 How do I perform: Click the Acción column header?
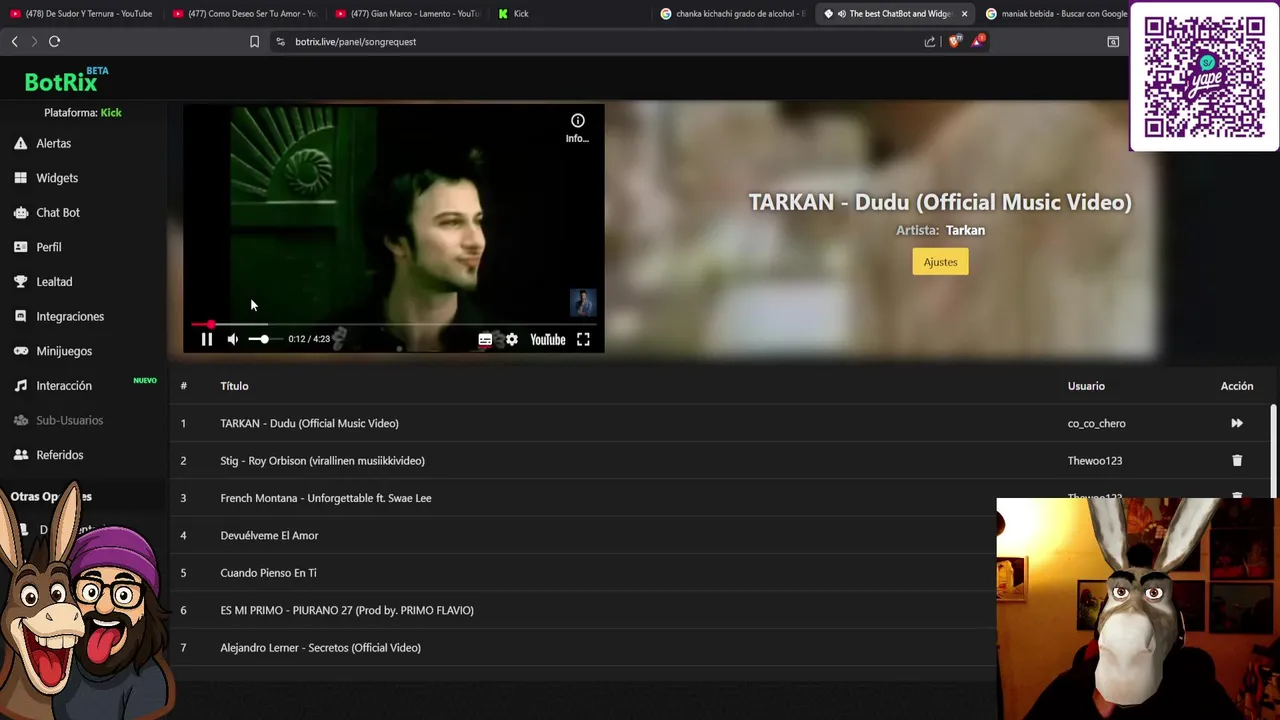(x=1237, y=386)
